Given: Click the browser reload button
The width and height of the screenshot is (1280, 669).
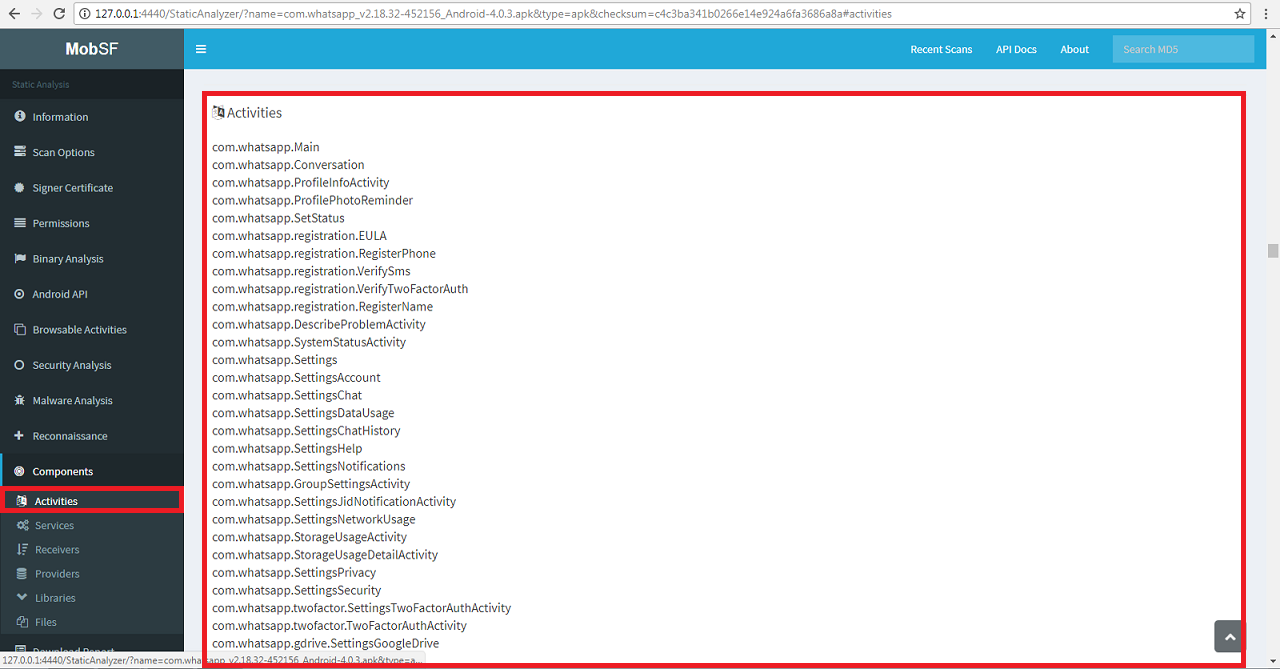Looking at the screenshot, I should pos(60,14).
